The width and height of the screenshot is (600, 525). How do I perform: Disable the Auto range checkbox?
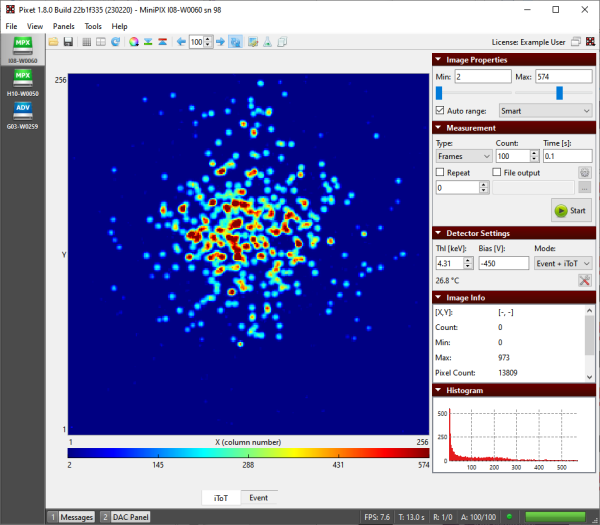click(441, 111)
